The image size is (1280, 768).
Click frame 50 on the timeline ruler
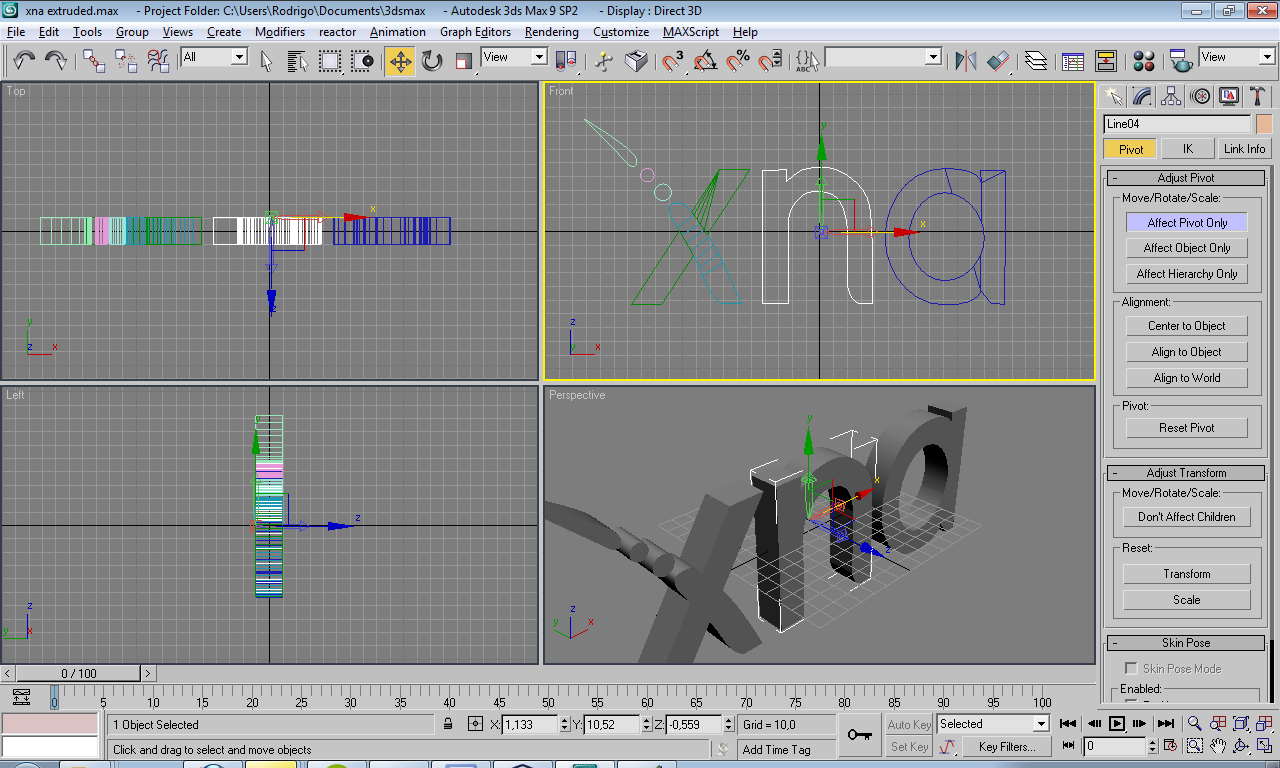coord(548,701)
